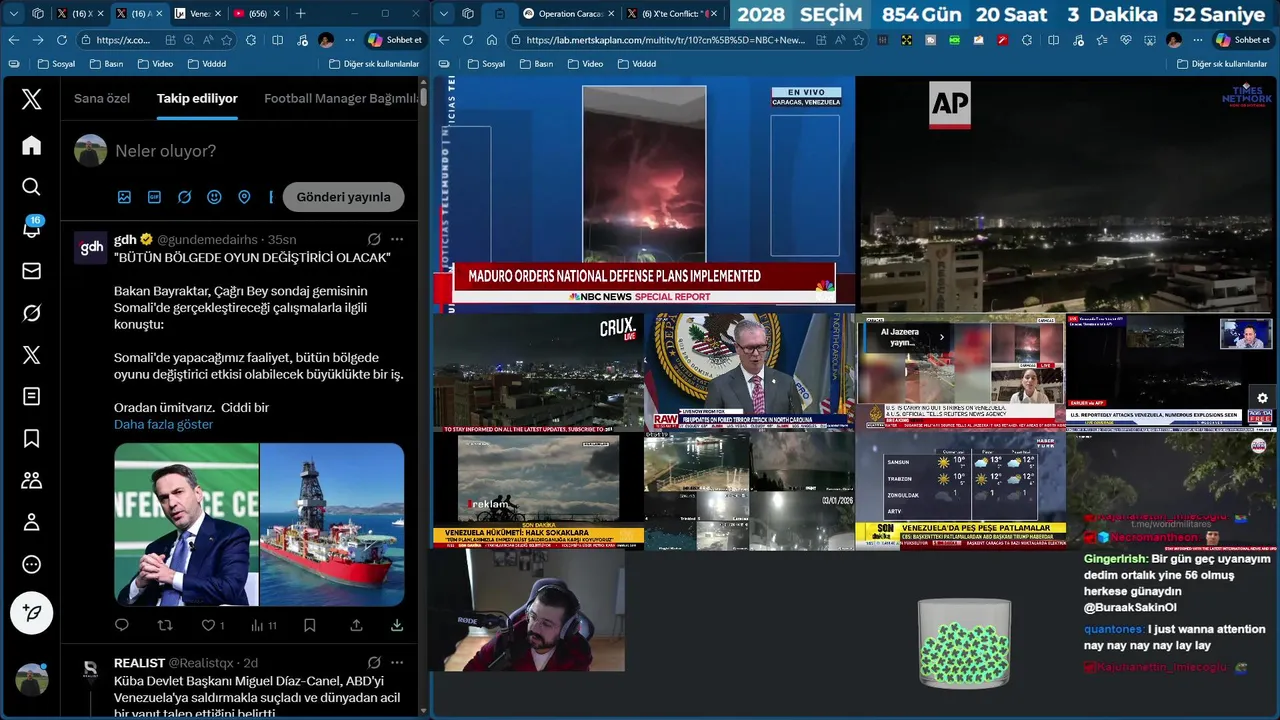The width and height of the screenshot is (1280, 720).
Task: Open the X search/explore icon
Action: (x=31, y=187)
